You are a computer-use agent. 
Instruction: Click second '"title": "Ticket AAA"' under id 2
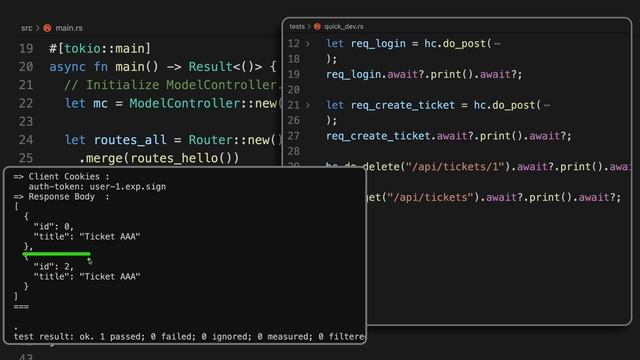coord(87,276)
